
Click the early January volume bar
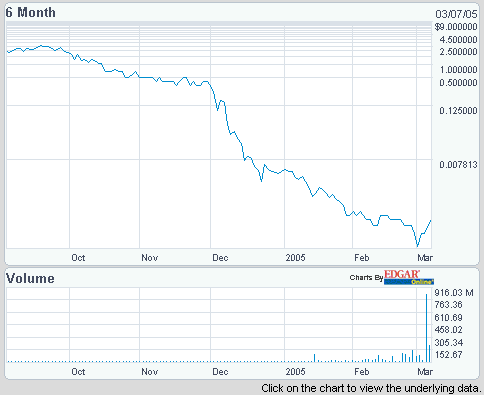[314, 358]
